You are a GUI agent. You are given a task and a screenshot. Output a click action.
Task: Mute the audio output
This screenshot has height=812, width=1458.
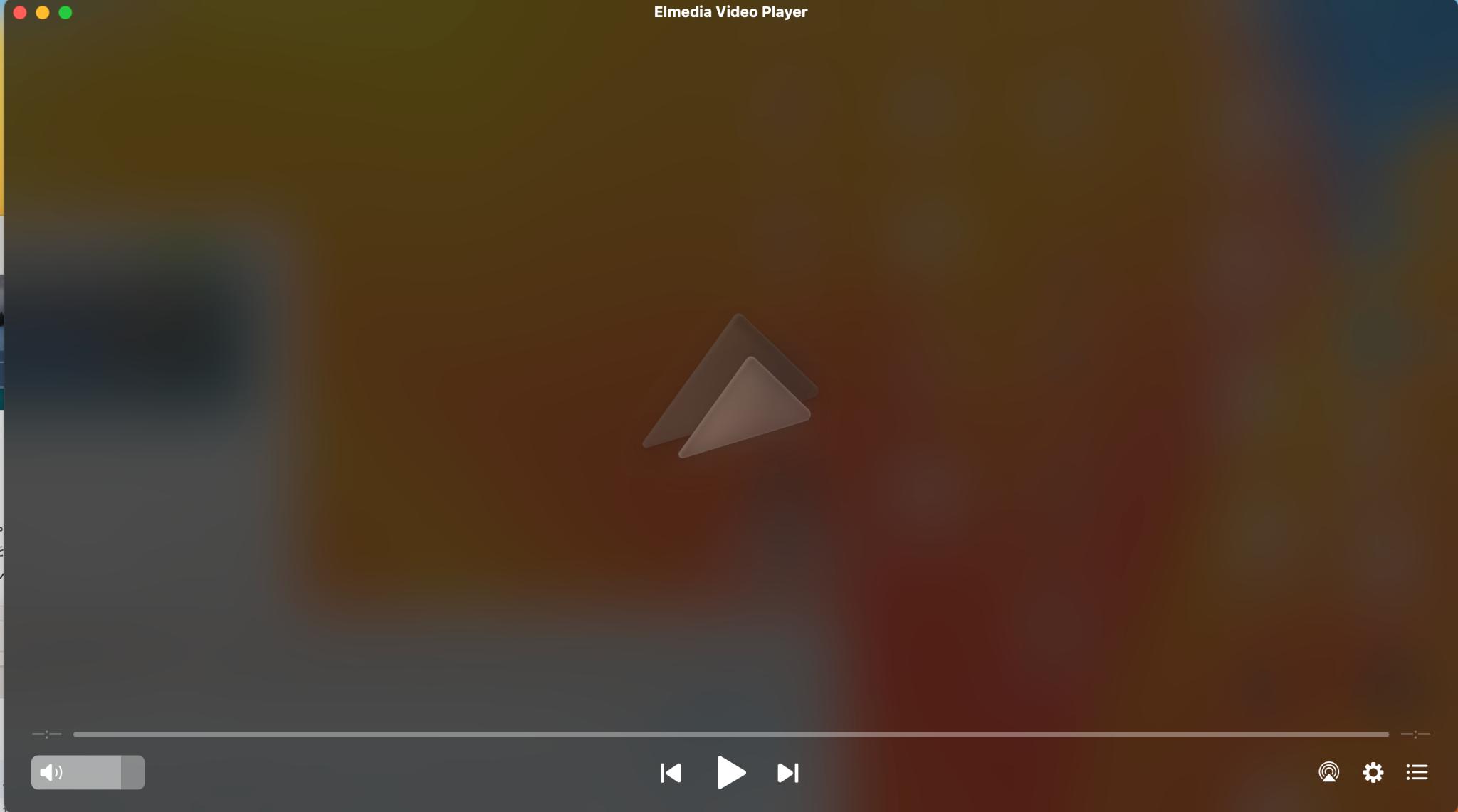(50, 772)
